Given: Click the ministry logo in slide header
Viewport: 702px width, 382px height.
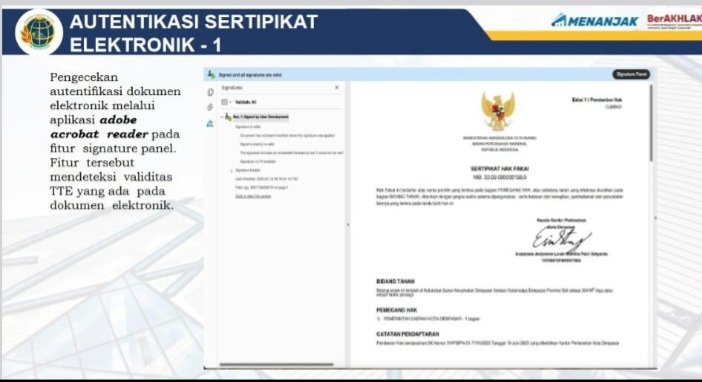Looking at the screenshot, I should click(x=39, y=32).
